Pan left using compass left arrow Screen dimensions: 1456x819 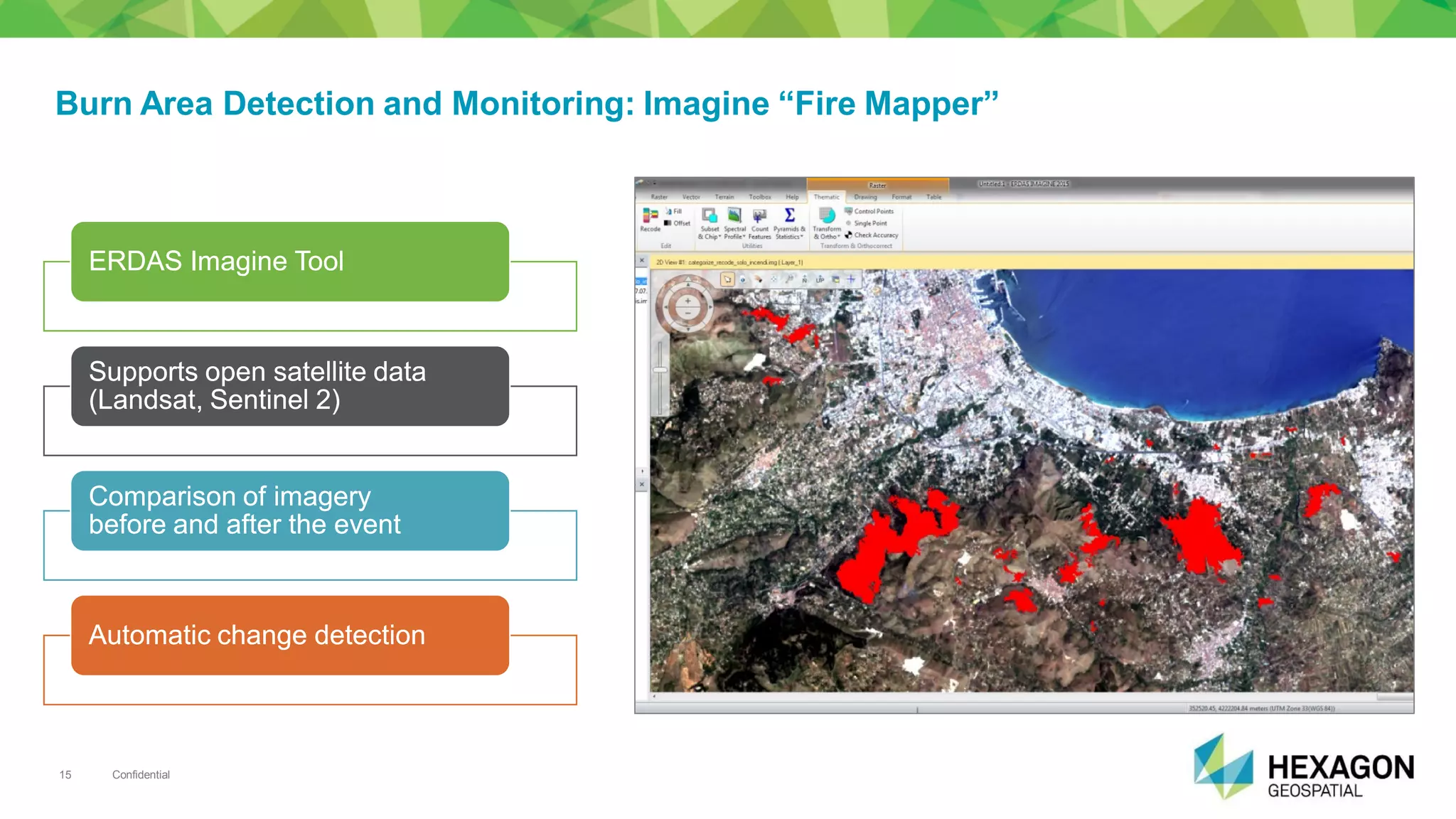tap(666, 306)
